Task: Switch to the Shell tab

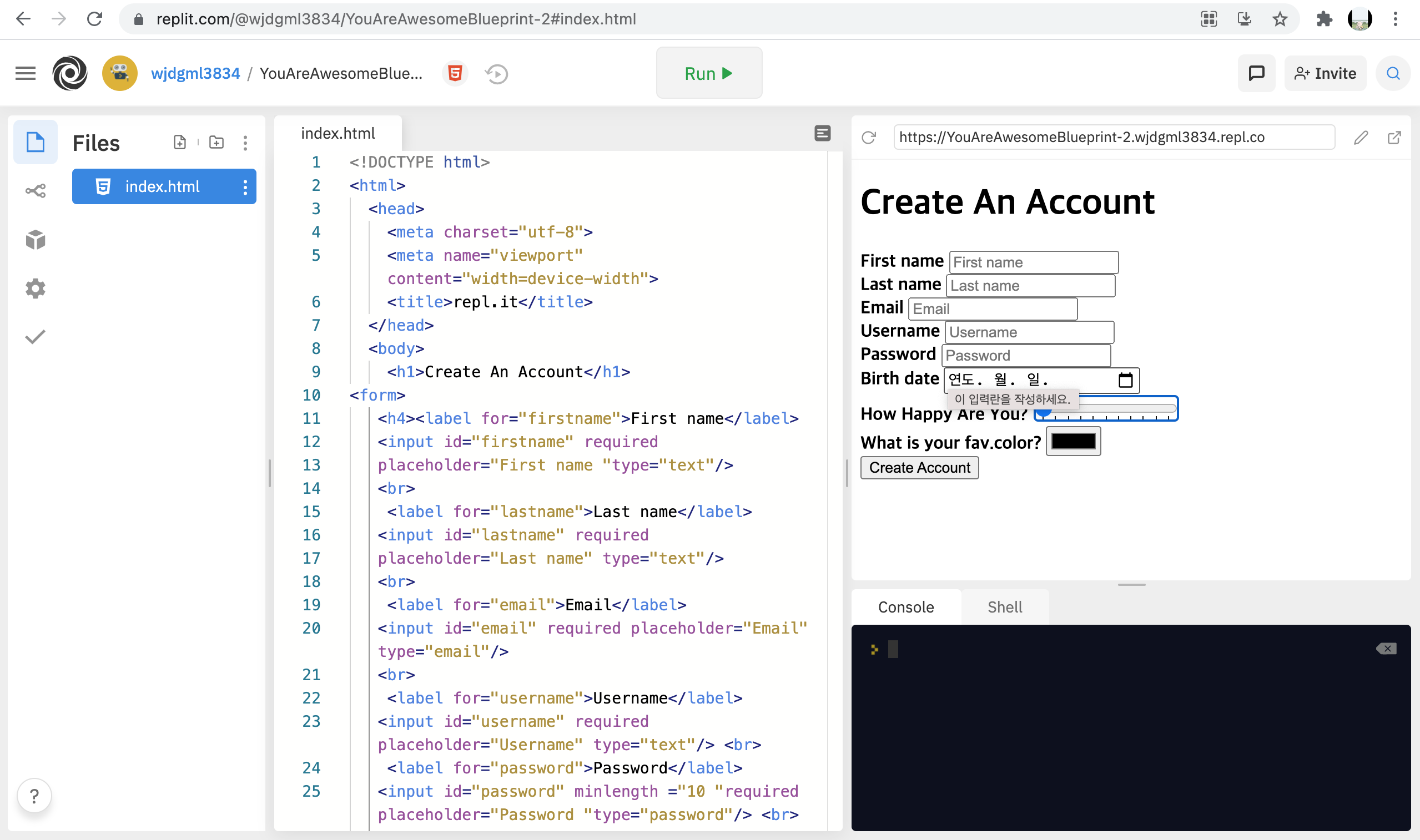Action: coord(1004,607)
